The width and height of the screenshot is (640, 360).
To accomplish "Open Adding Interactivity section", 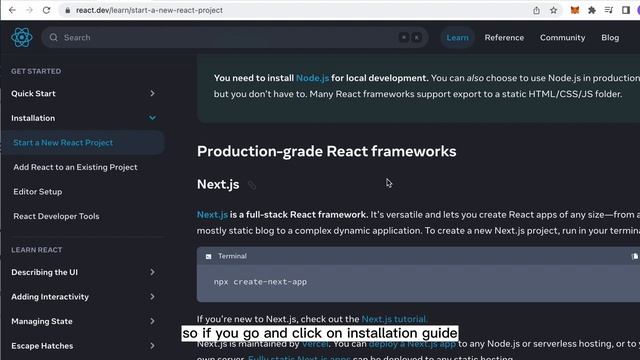I will click(x=50, y=297).
